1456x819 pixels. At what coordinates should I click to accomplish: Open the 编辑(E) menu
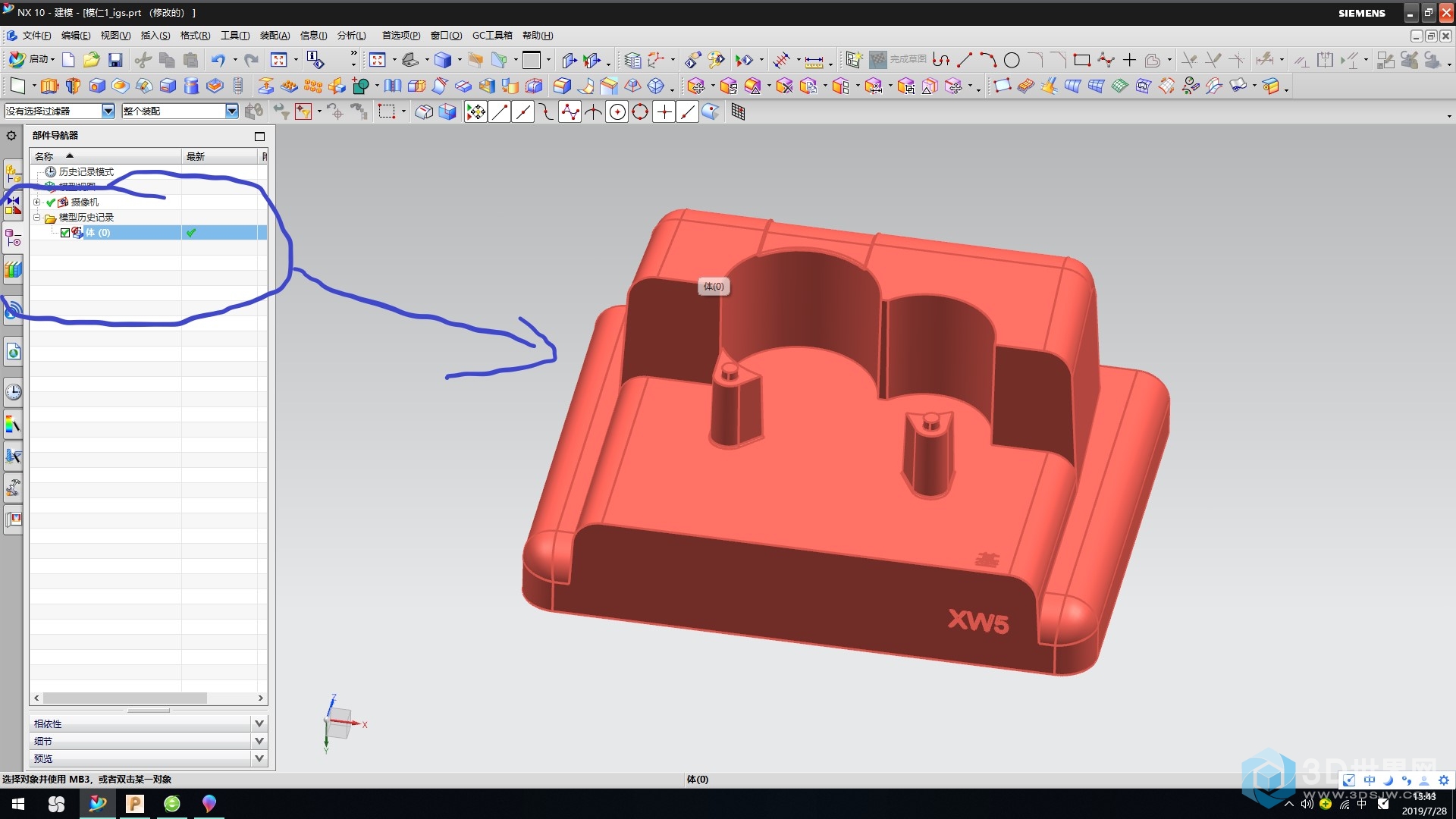coord(76,36)
